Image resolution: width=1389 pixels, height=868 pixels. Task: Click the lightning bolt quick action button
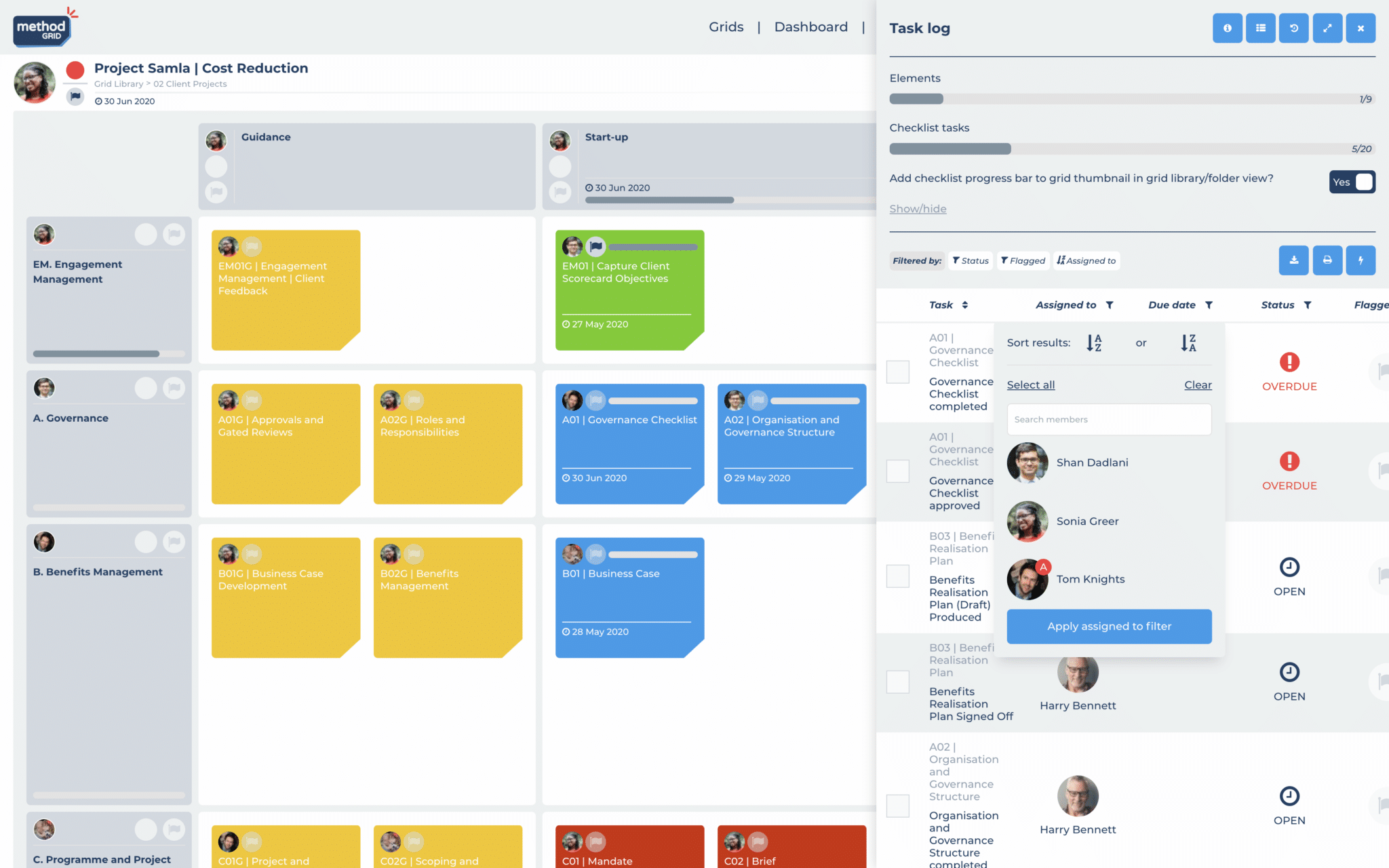pos(1361,260)
